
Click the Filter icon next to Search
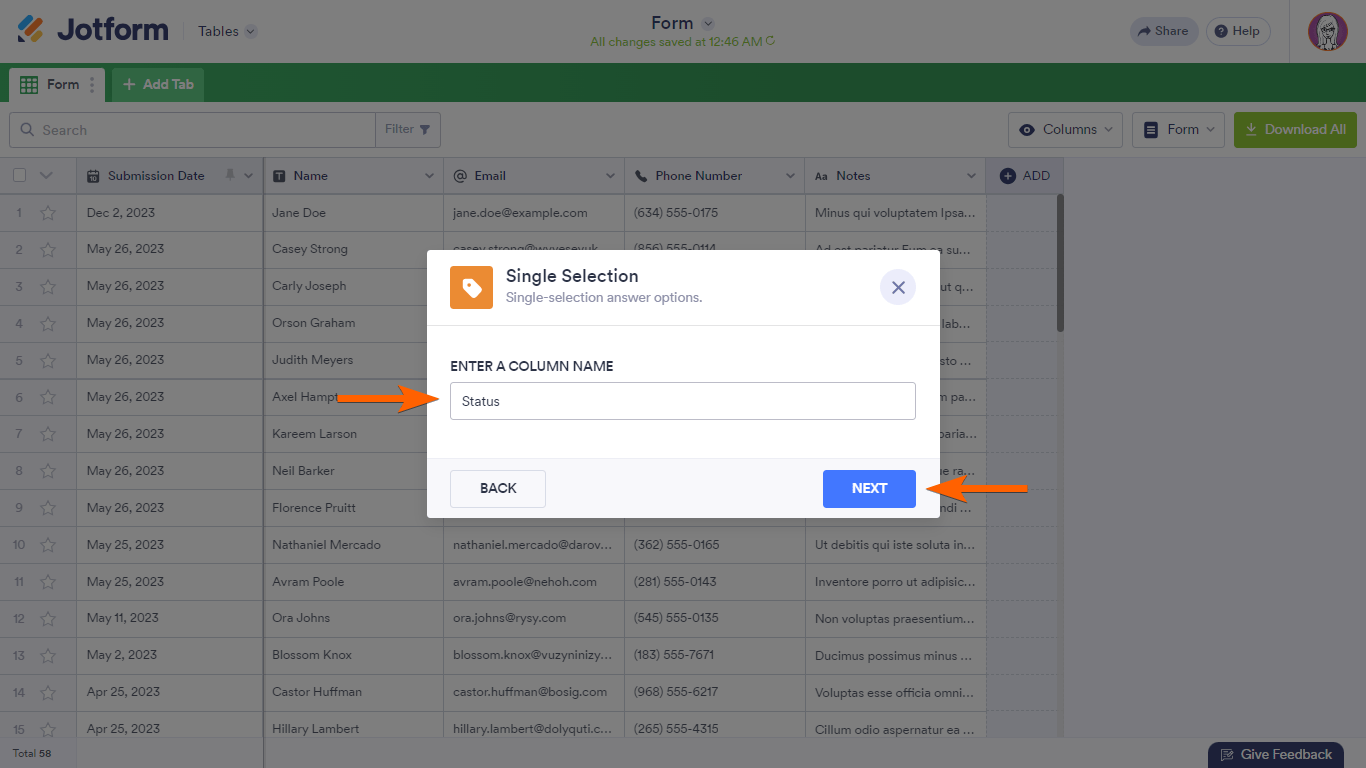click(x=424, y=129)
